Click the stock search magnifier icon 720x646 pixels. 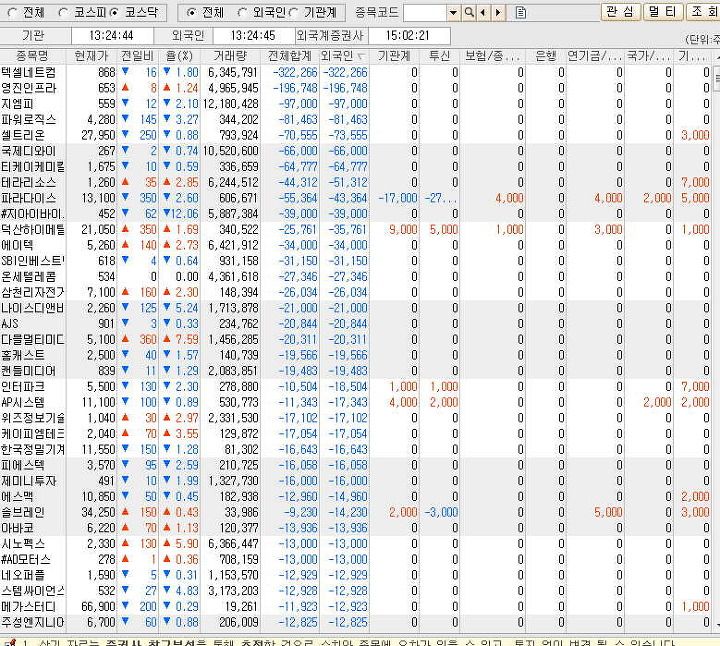coord(469,13)
